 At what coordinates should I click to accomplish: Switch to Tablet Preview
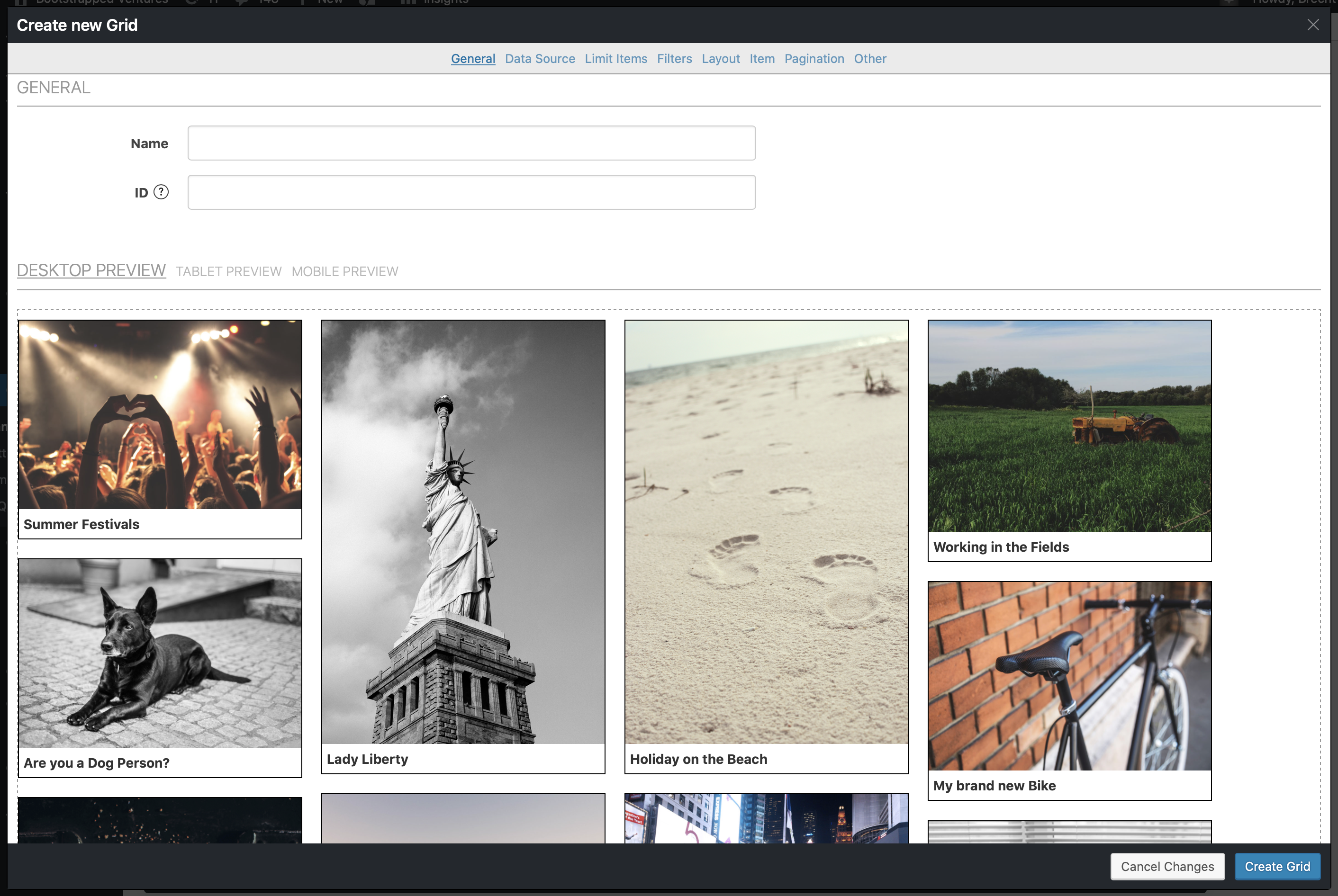coord(229,271)
